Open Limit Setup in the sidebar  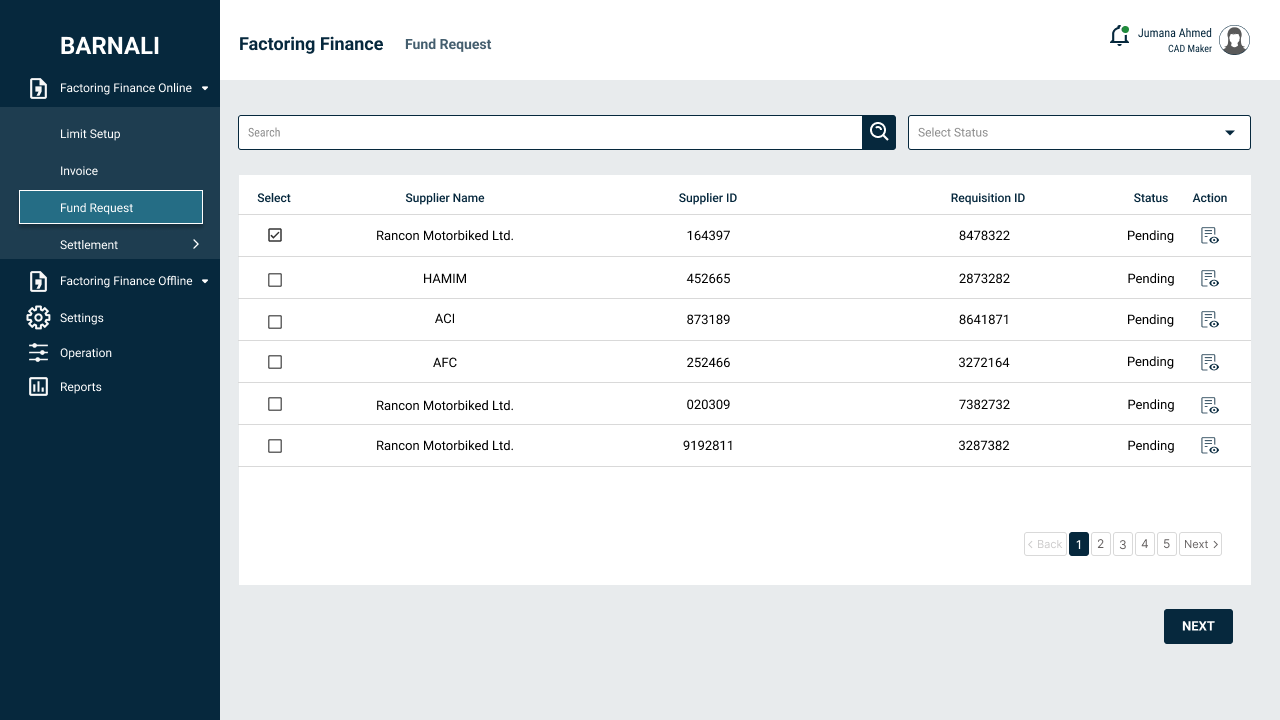tap(90, 134)
